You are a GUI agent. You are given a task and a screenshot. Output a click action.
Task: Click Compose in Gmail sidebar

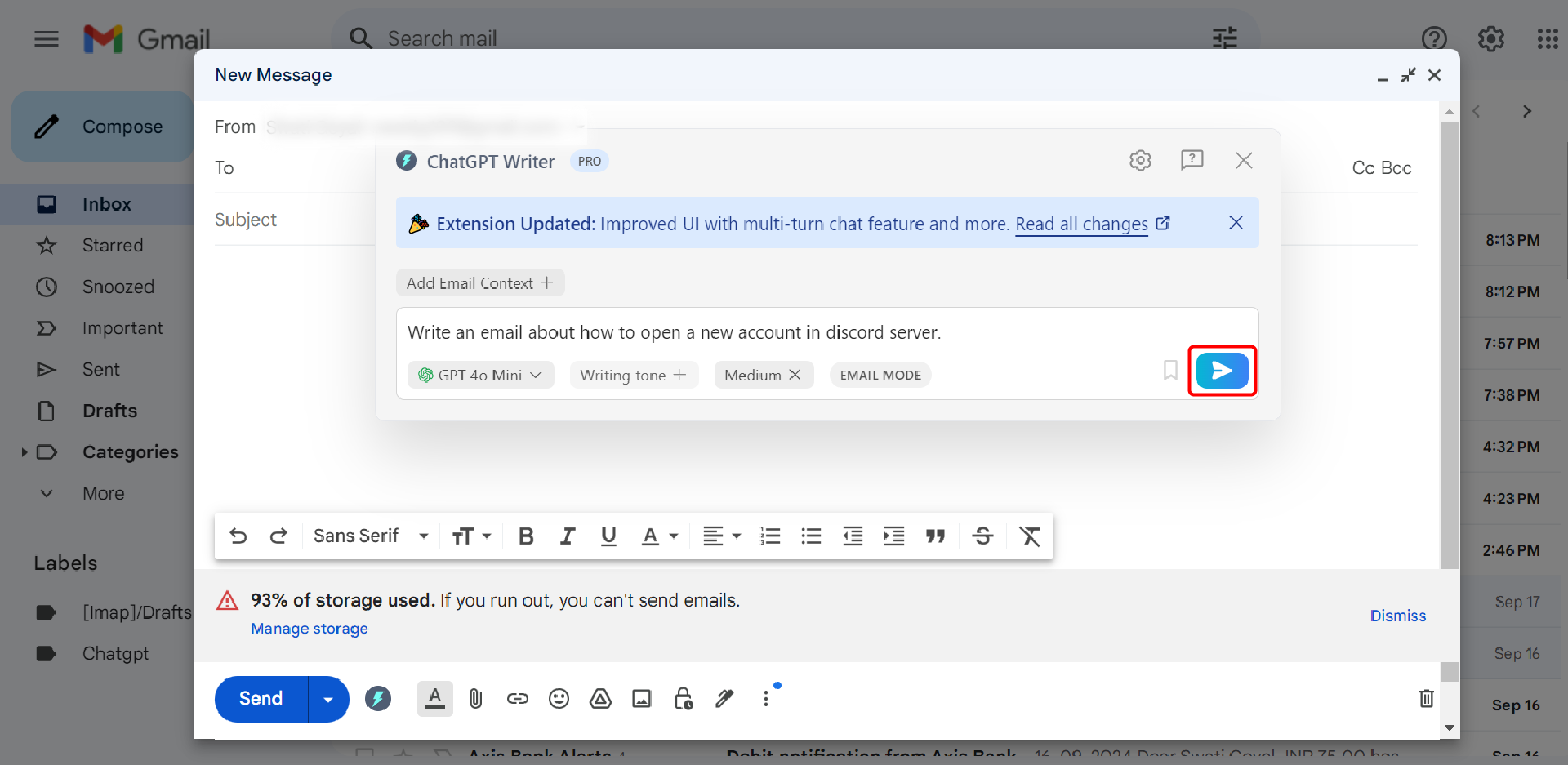pyautogui.click(x=102, y=127)
